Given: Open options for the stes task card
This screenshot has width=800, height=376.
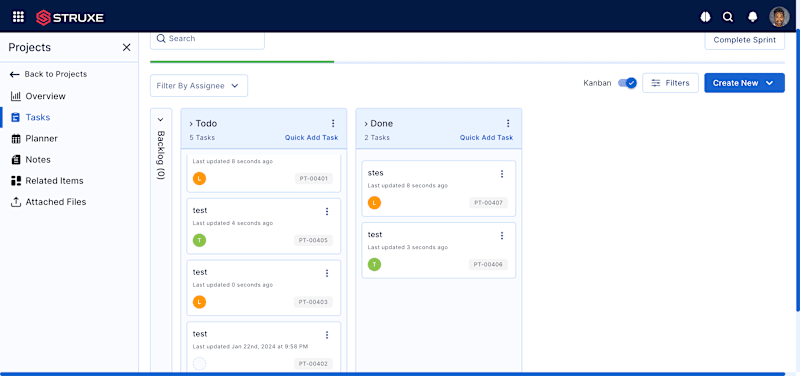Looking at the screenshot, I should pos(502,174).
